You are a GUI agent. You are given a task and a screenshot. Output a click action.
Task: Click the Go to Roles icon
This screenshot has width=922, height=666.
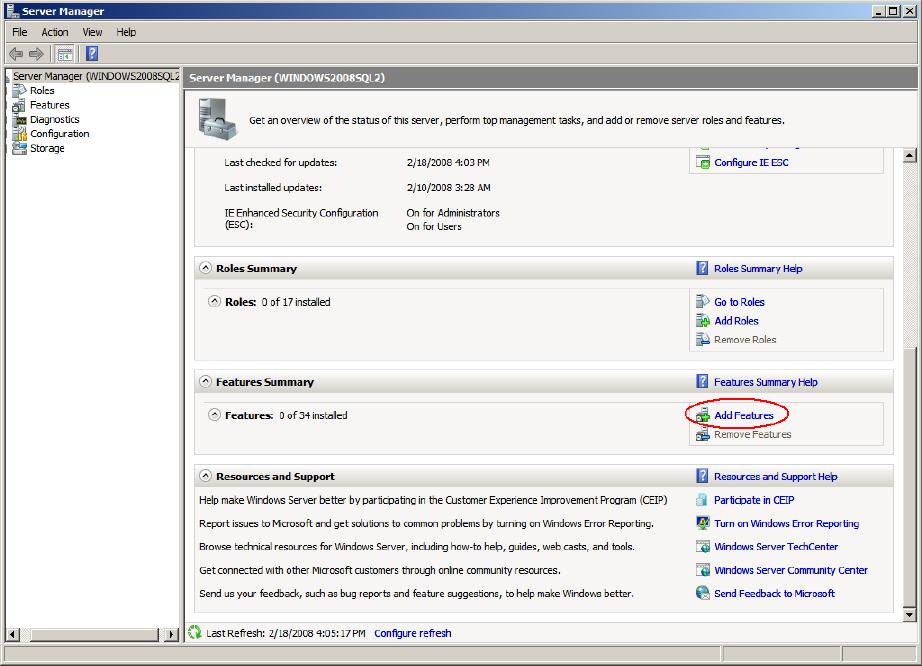click(703, 302)
